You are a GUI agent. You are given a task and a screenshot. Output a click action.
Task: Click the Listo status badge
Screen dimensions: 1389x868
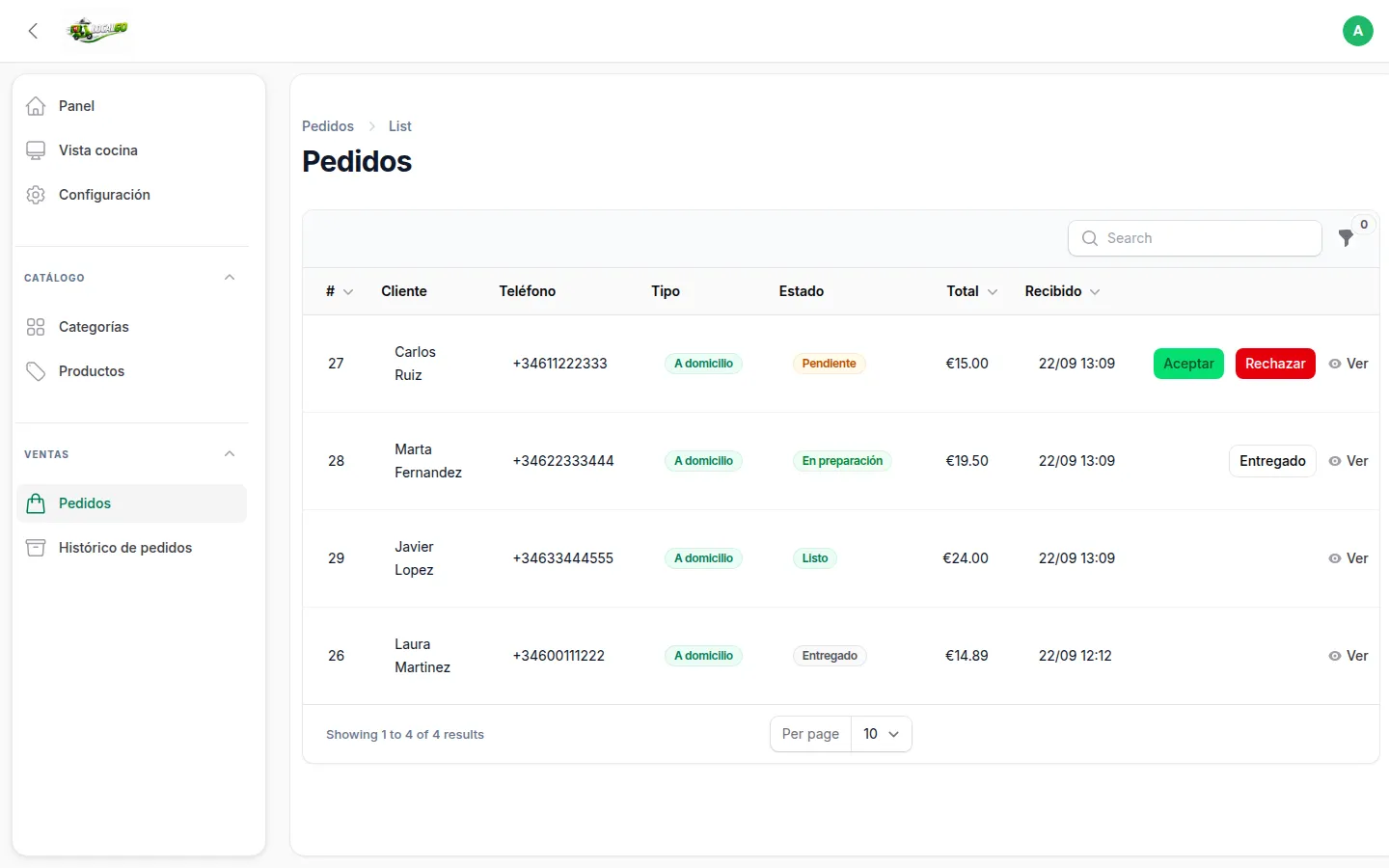815,558
